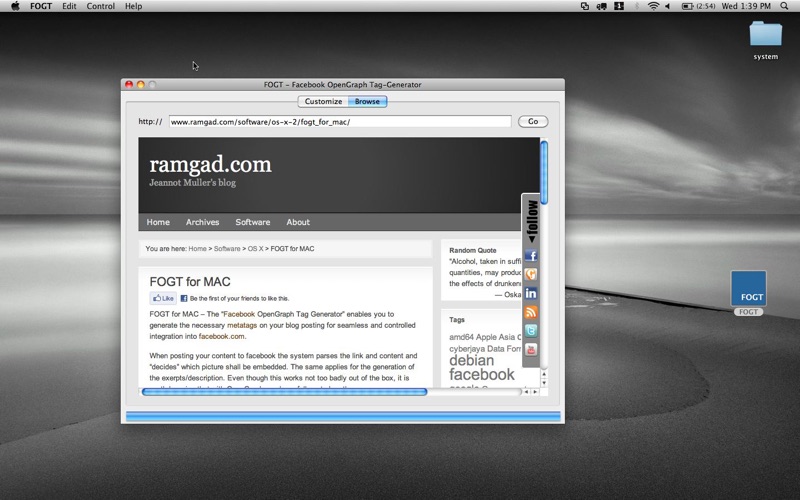The image size is (800, 500).
Task: Open the Edit menu
Action: [69, 6]
